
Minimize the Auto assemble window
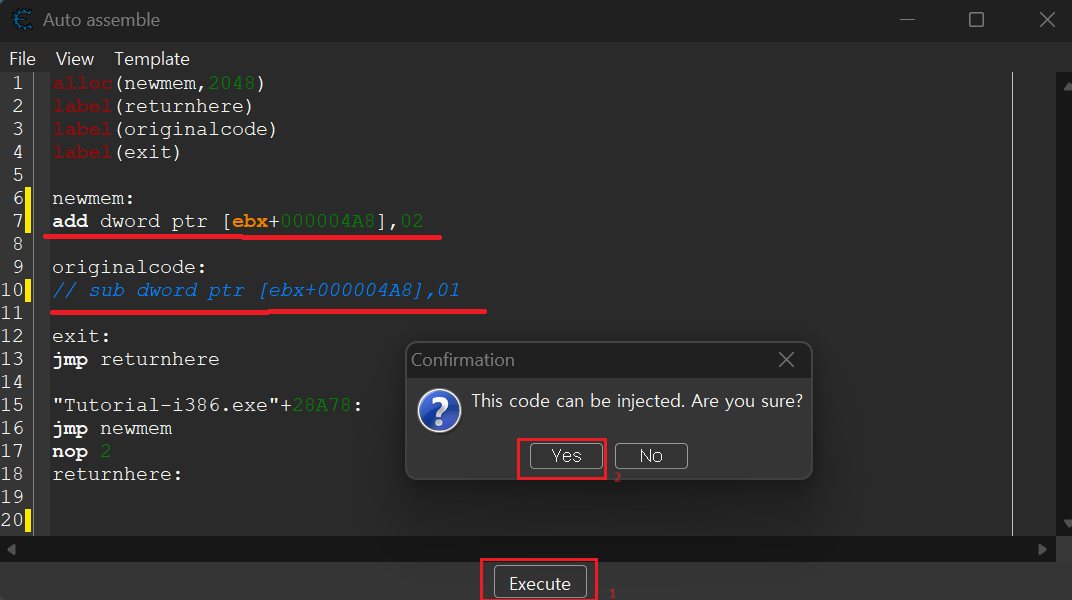coord(907,20)
